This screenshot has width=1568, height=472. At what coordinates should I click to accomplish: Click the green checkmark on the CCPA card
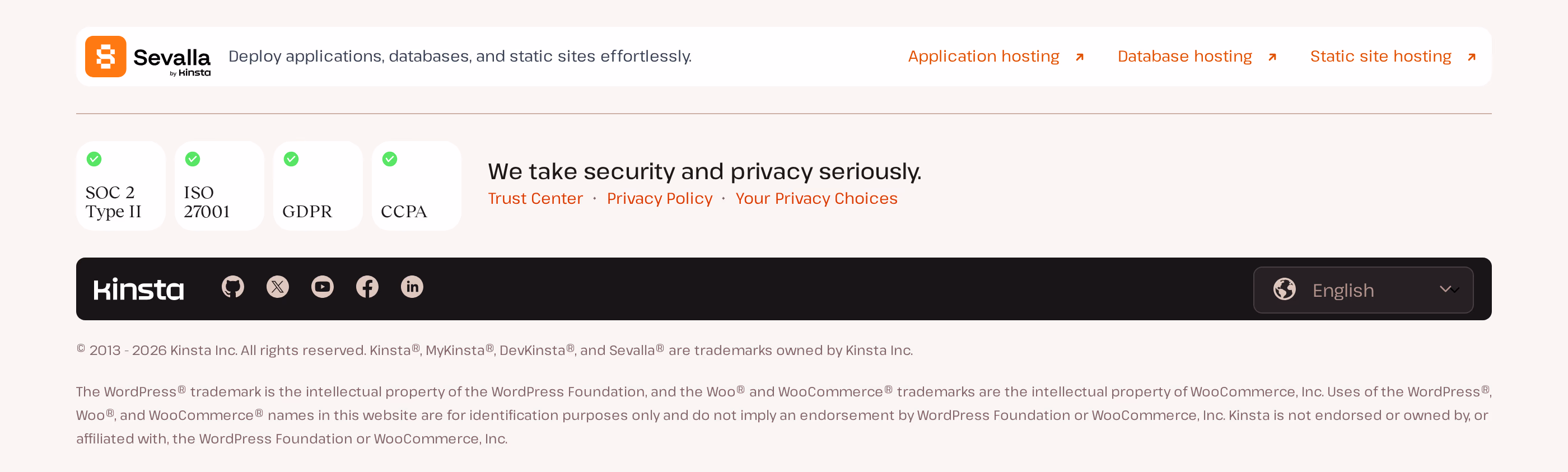[390, 159]
